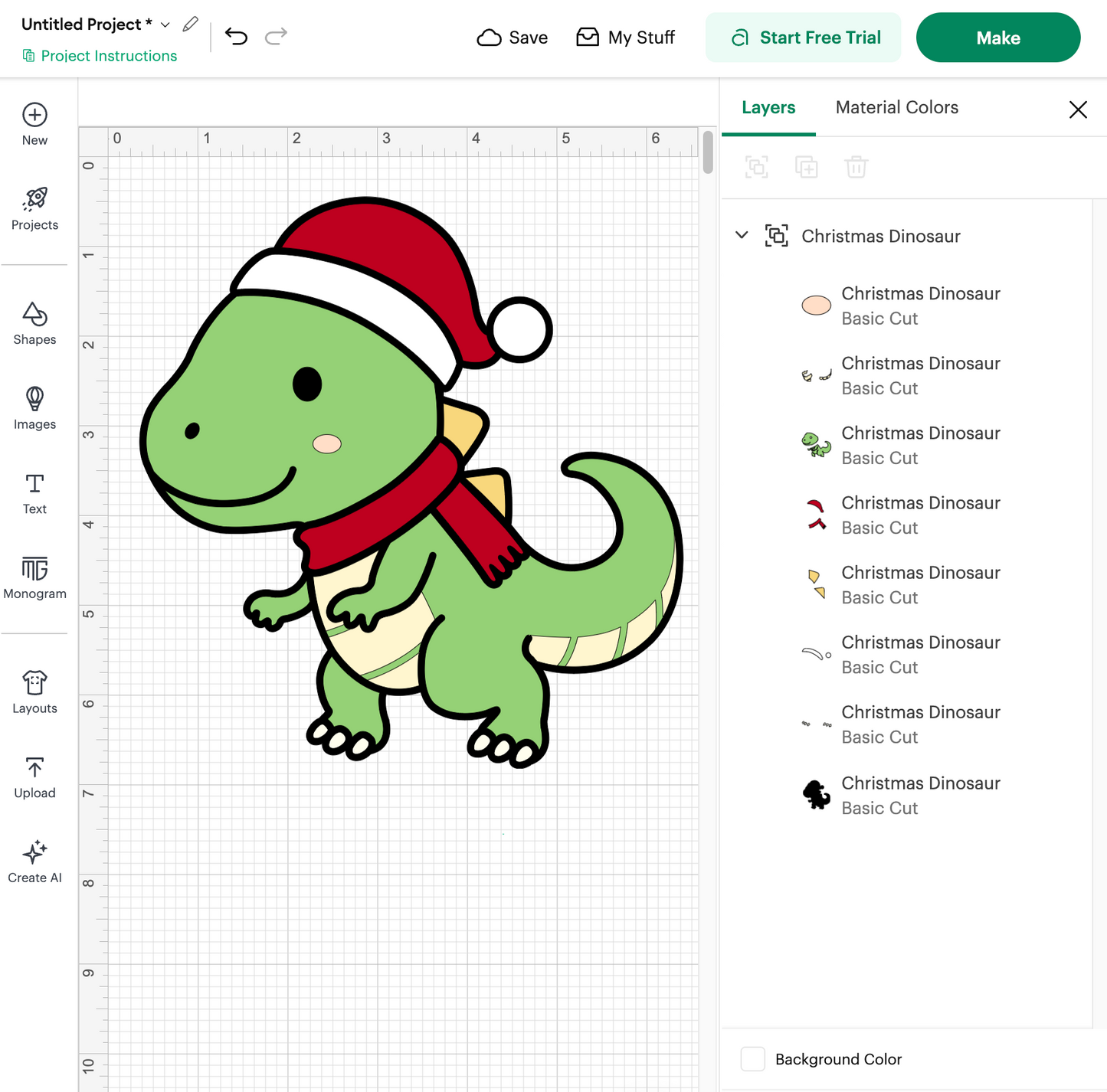Viewport: 1107px width, 1092px height.
Task: Select the small toe details layer
Action: point(906,724)
